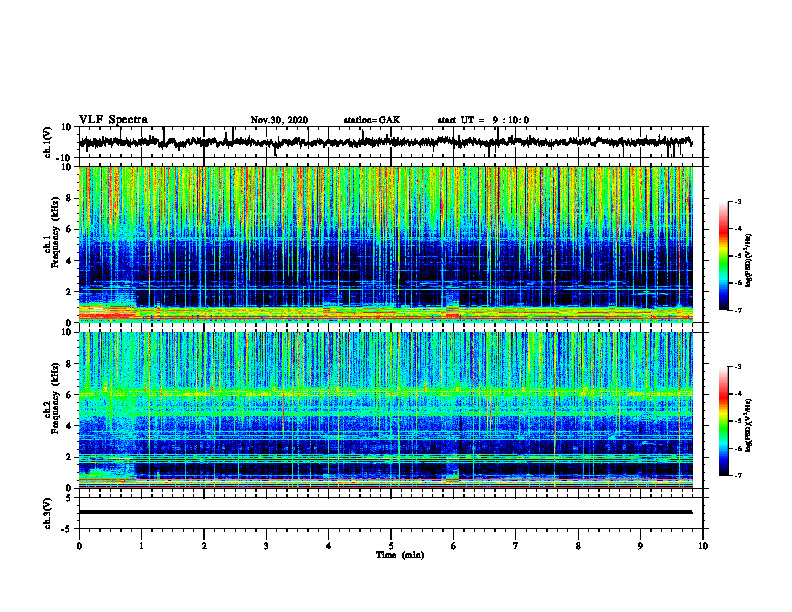The height and width of the screenshot is (612, 792).
Task: Click time axis tick label "3"
Action: [x=266, y=546]
